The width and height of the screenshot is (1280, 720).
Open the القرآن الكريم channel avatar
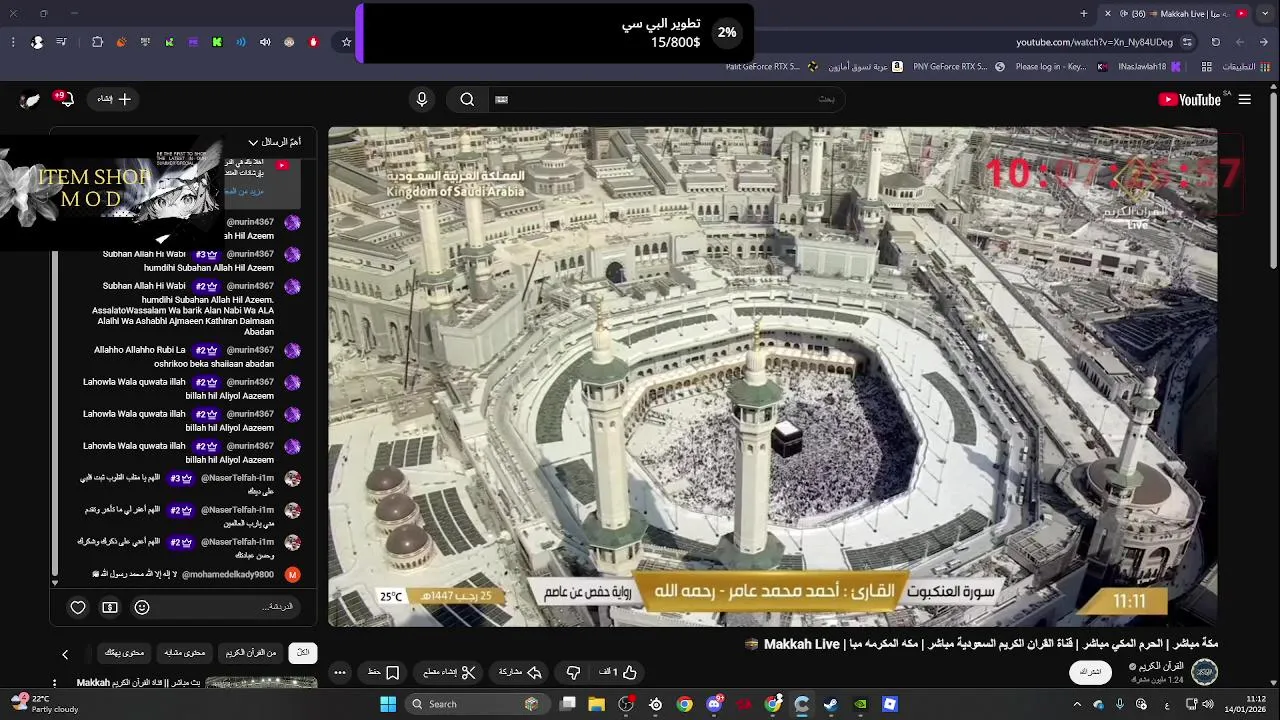[x=1204, y=672]
